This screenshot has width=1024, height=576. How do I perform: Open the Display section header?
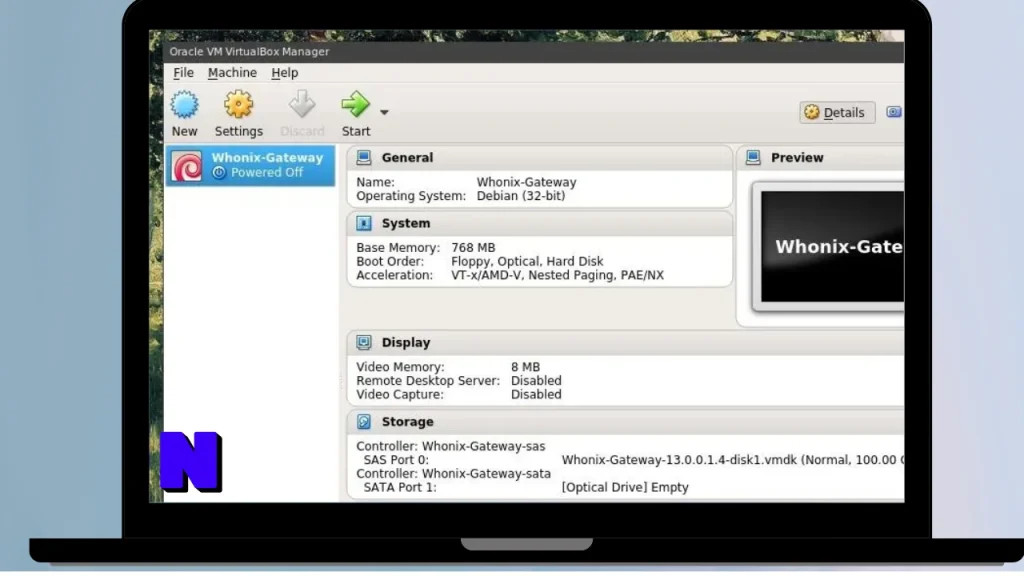[626, 342]
